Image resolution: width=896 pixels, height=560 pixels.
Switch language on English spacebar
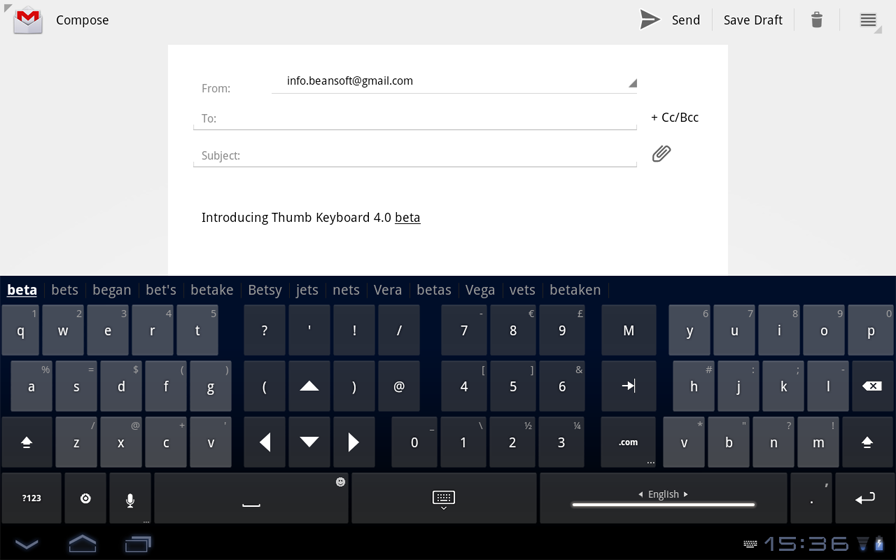pos(663,498)
